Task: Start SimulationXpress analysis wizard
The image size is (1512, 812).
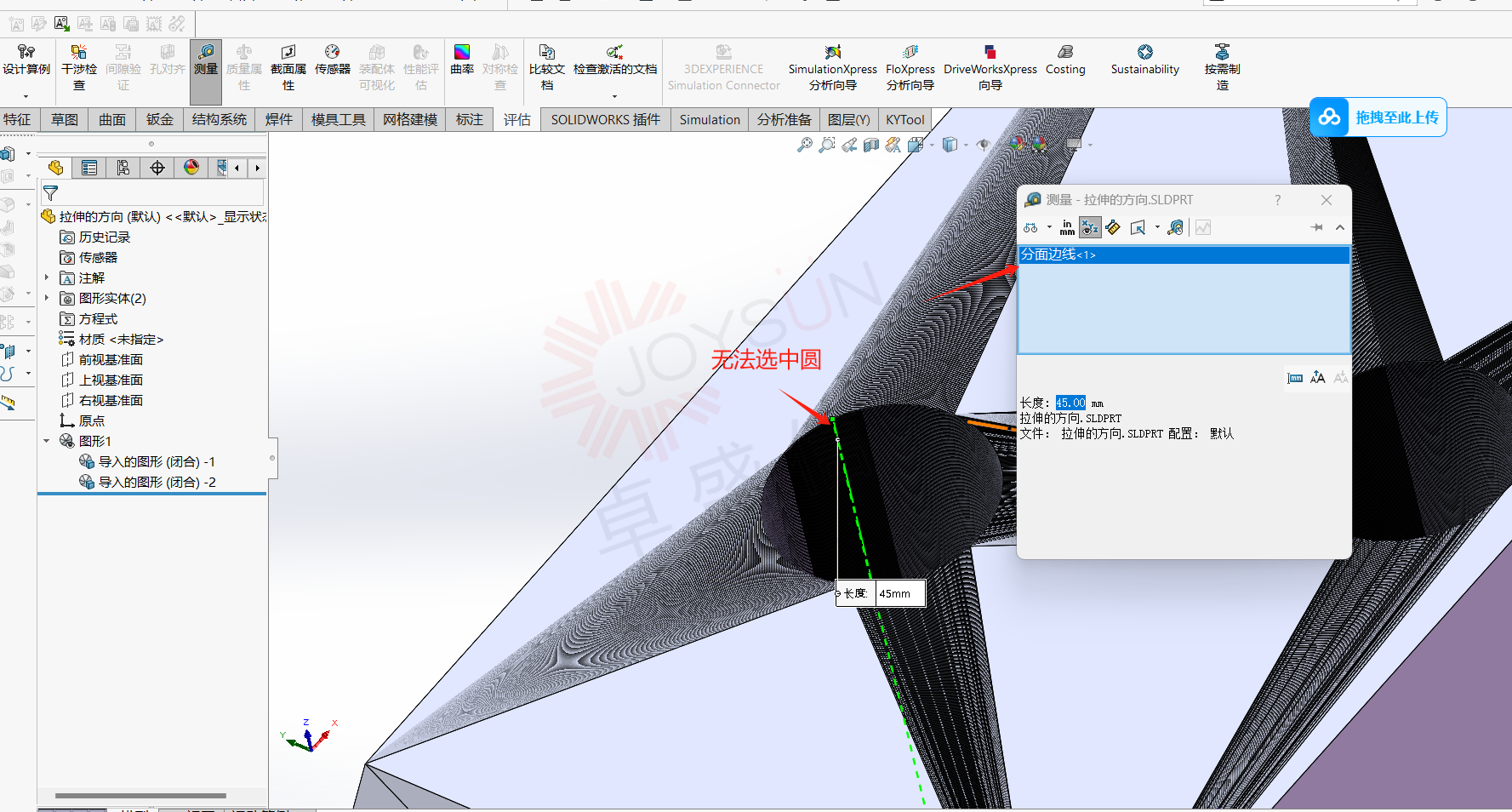Action: pos(832,68)
